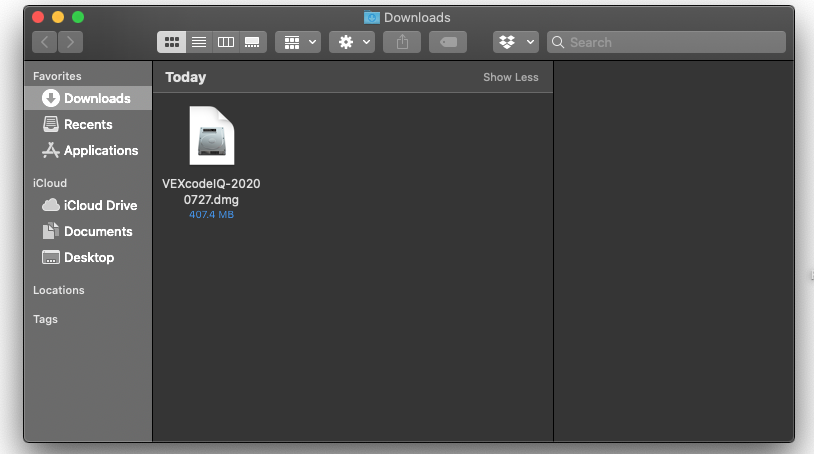Zoom the window with green button
This screenshot has width=814, height=454.
(78, 17)
